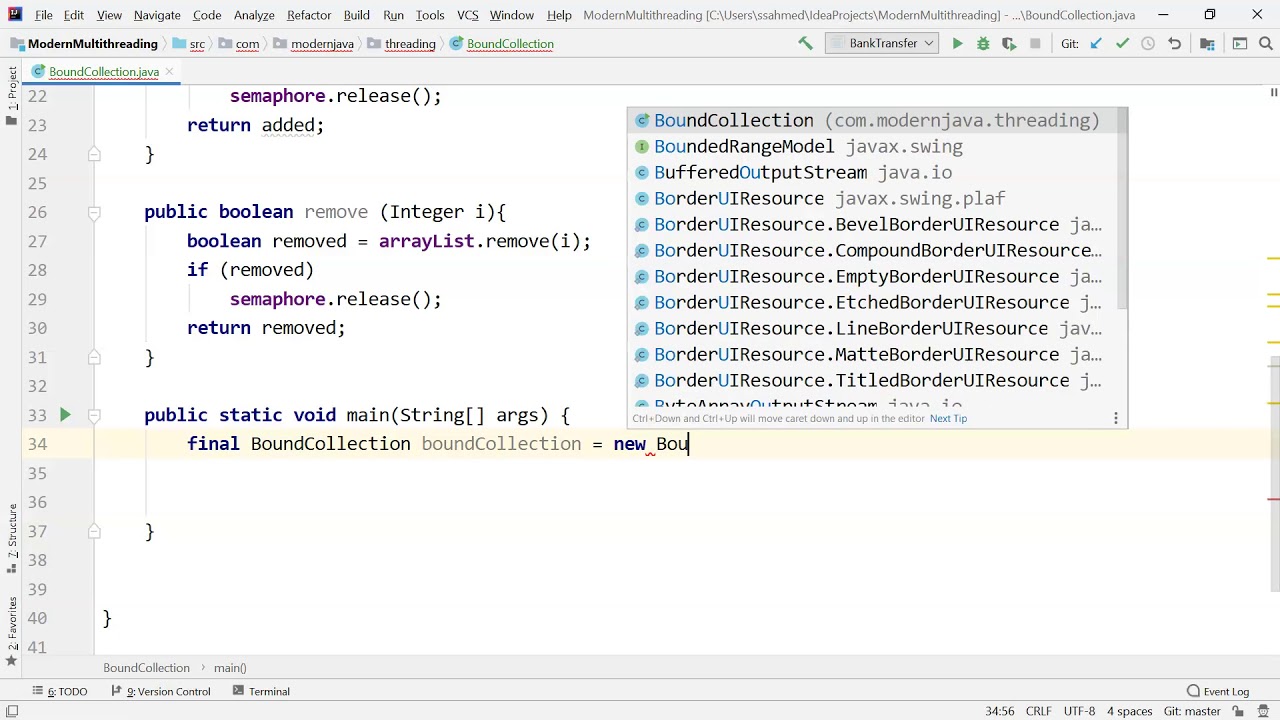The height and width of the screenshot is (720, 1280).
Task: Open the Structure side panel
Action: point(11,539)
